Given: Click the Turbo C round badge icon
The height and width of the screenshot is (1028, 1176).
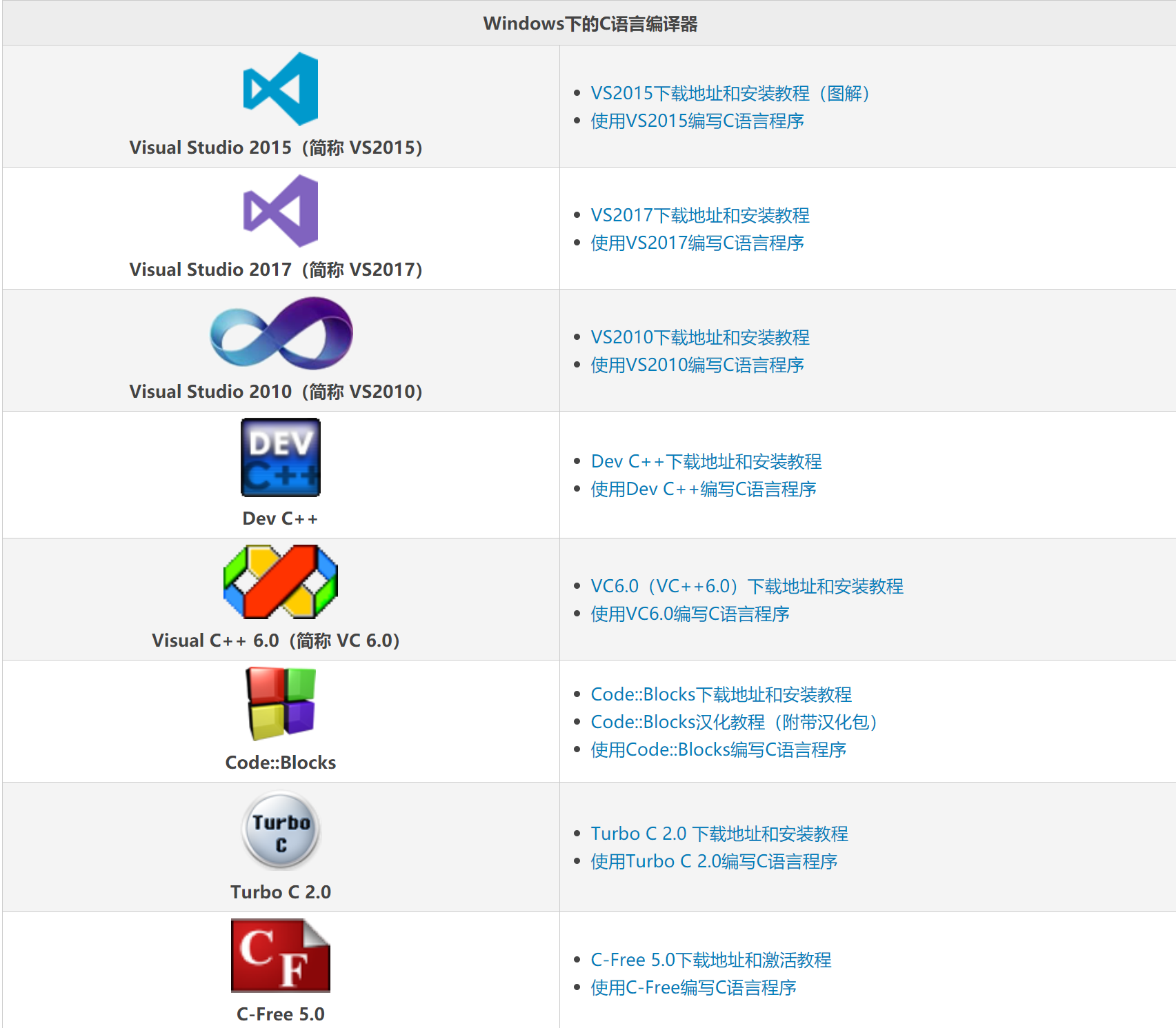Looking at the screenshot, I should coord(281,830).
